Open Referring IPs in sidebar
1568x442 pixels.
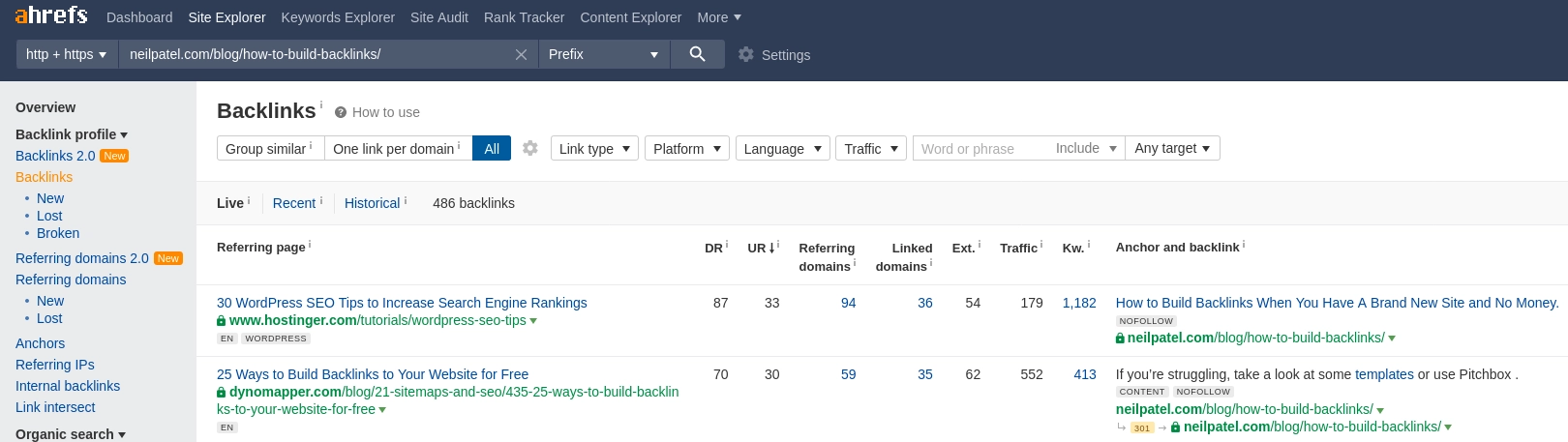click(55, 365)
